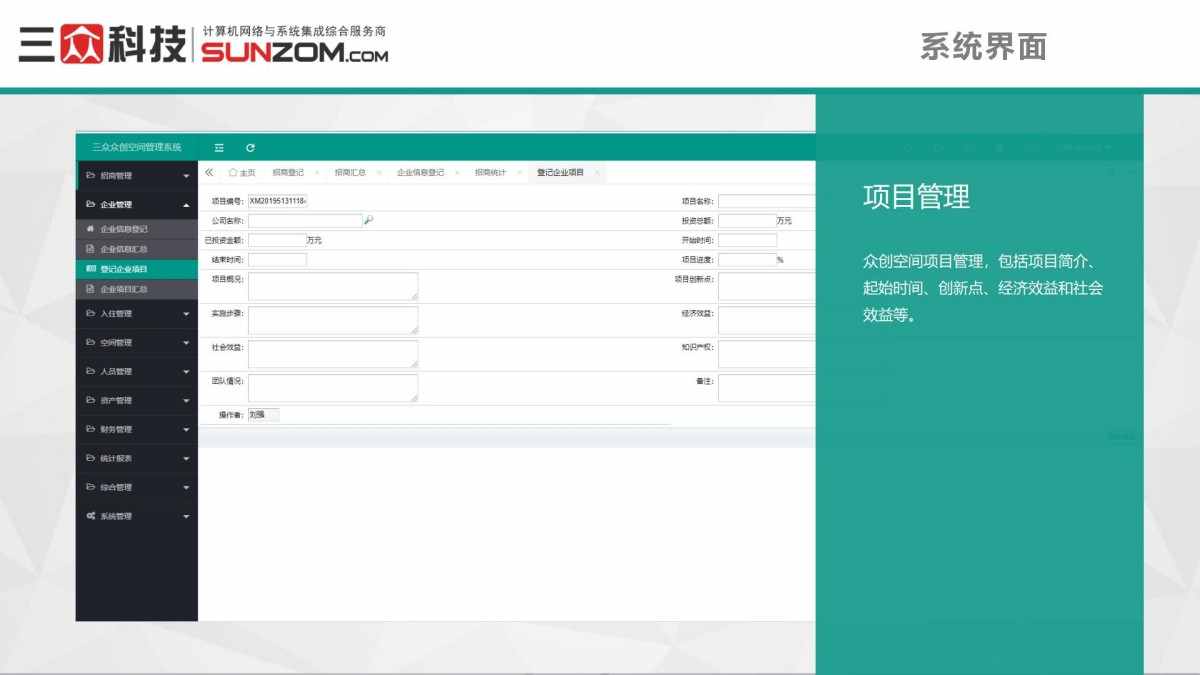Open the company name search magnifier
The height and width of the screenshot is (675, 1200).
click(369, 219)
